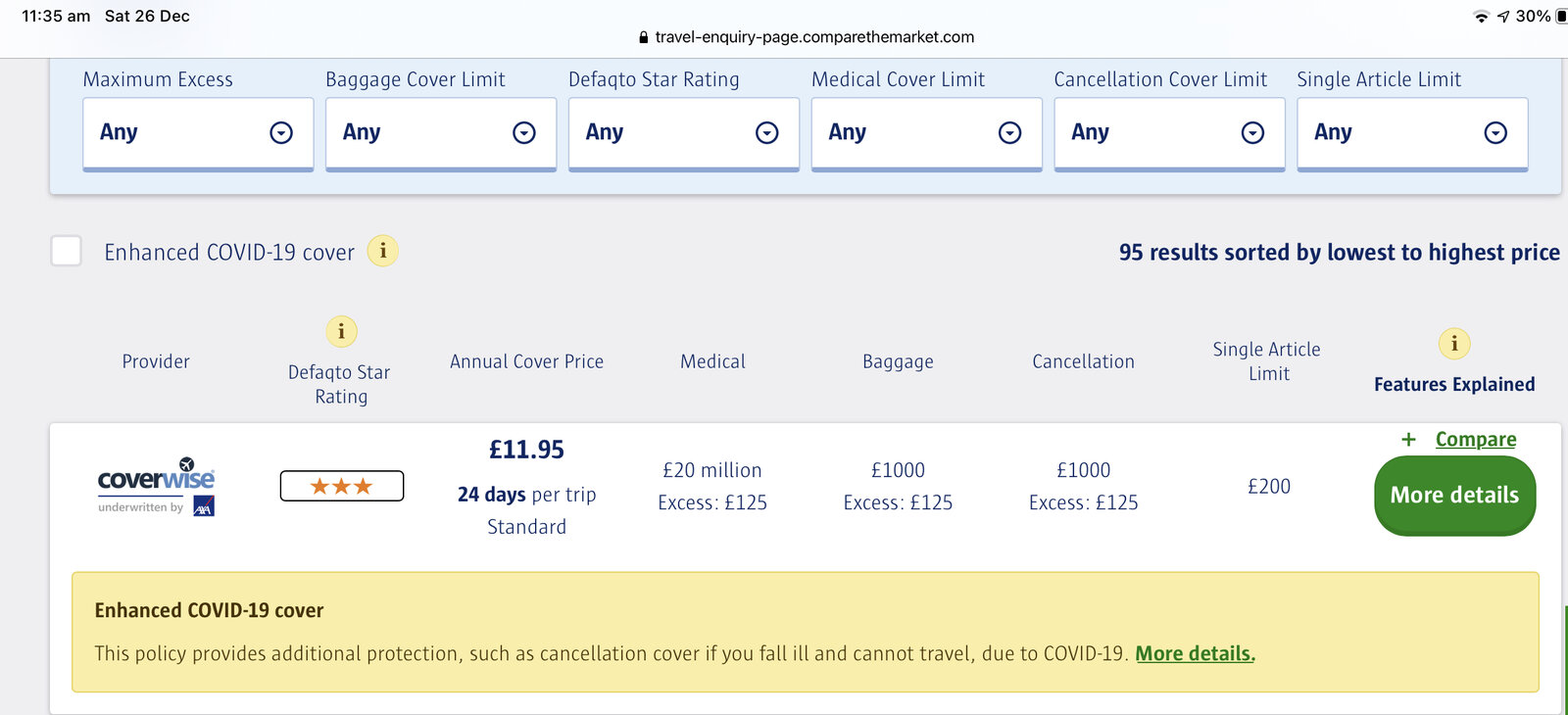Tick the Enhanced COVID-19 cover checkbox

tap(67, 251)
